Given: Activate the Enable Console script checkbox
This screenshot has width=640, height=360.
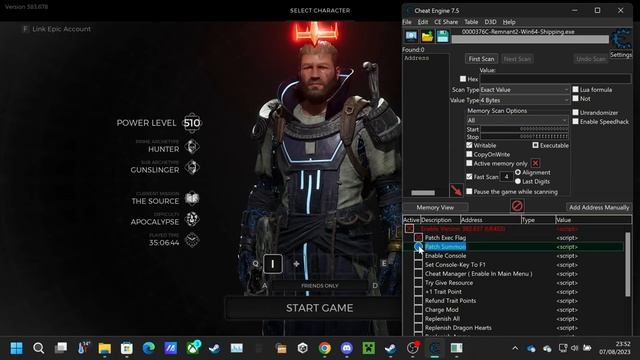Looking at the screenshot, I should click(418, 256).
